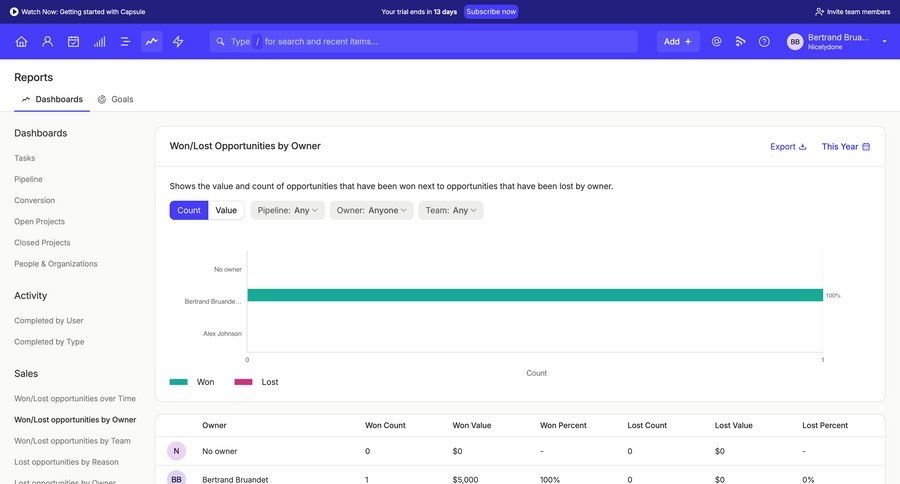
Task: Open the Projects list icon
Action: click(x=125, y=42)
